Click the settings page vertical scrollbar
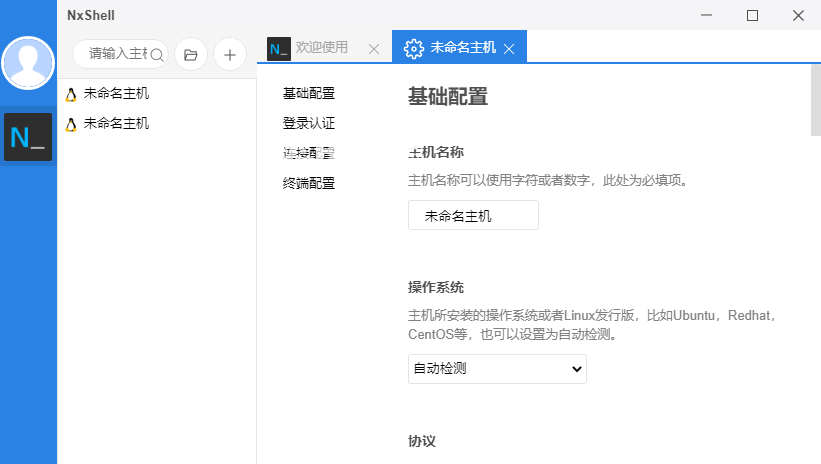821x464 pixels. tap(815, 100)
